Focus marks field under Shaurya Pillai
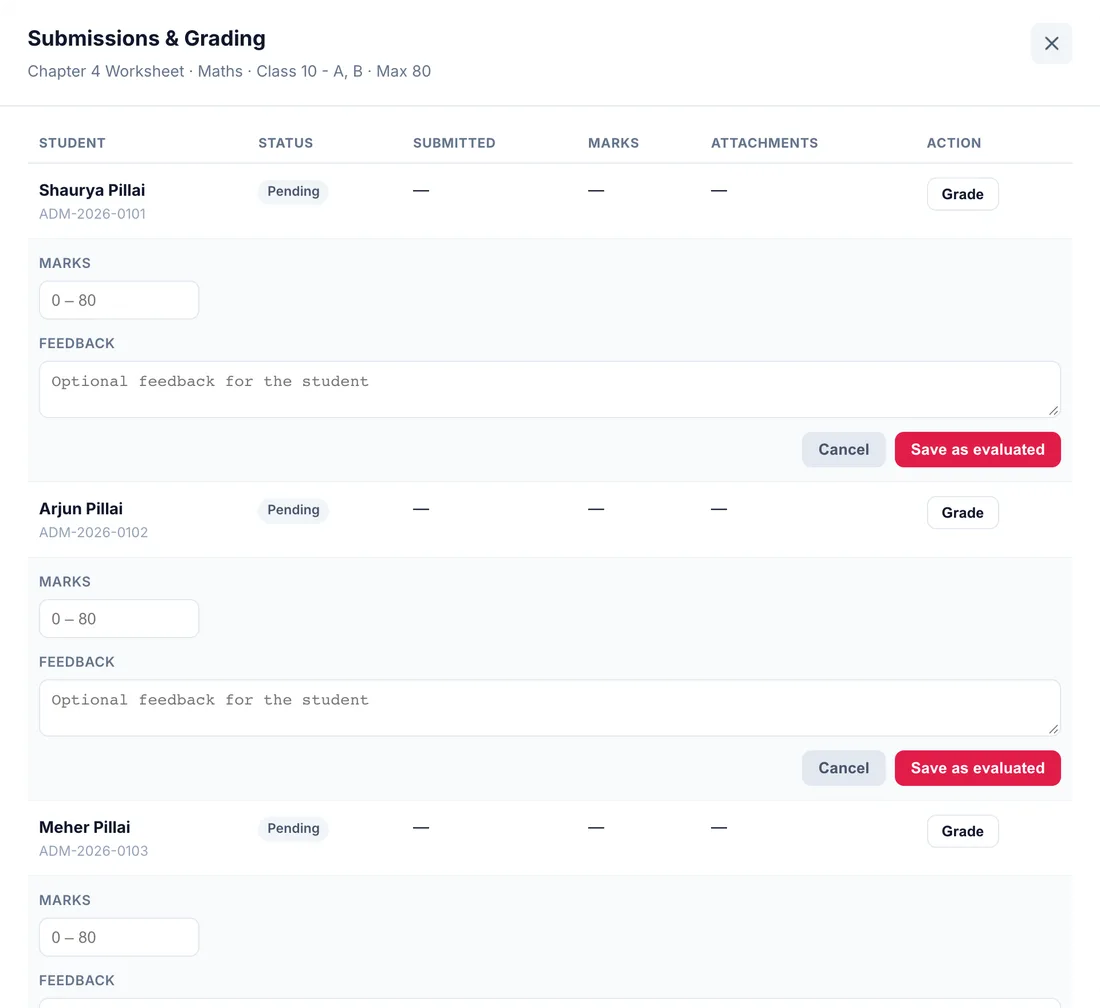Viewport: 1100px width, 1008px height. (x=119, y=300)
